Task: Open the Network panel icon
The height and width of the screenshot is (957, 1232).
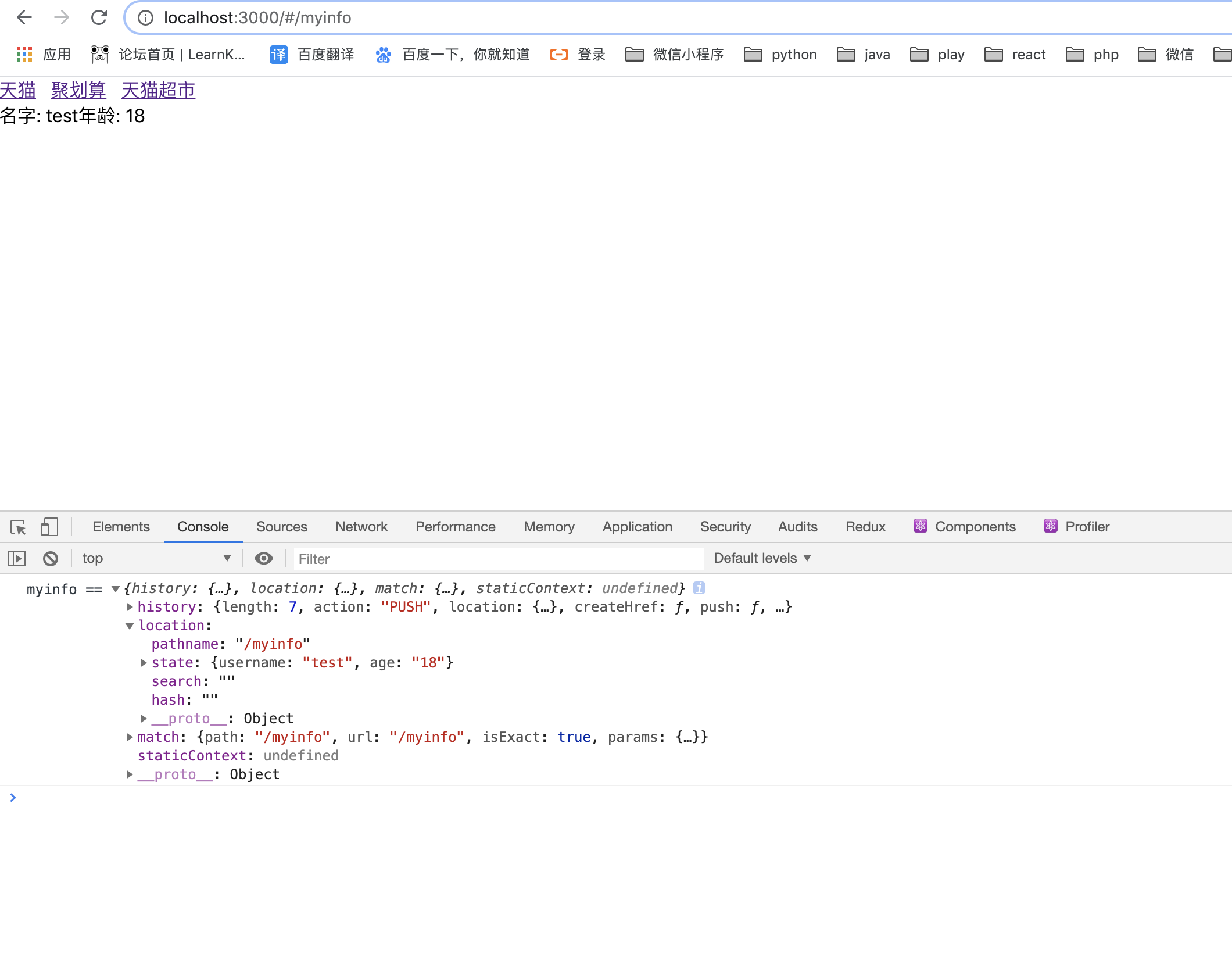Action: (x=361, y=527)
